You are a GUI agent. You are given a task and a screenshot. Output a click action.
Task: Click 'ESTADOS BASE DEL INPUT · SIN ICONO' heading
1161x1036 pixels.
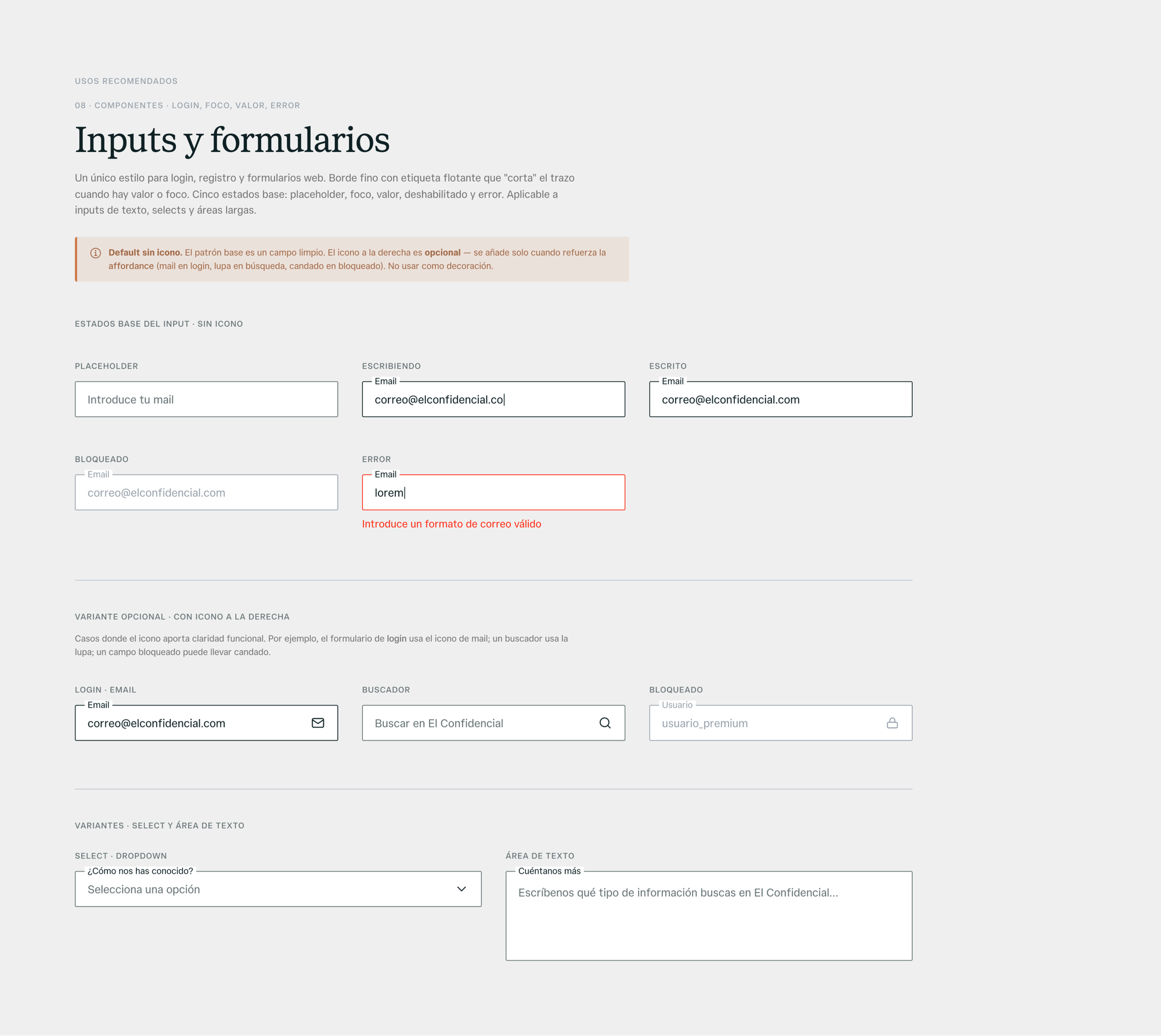coord(159,324)
